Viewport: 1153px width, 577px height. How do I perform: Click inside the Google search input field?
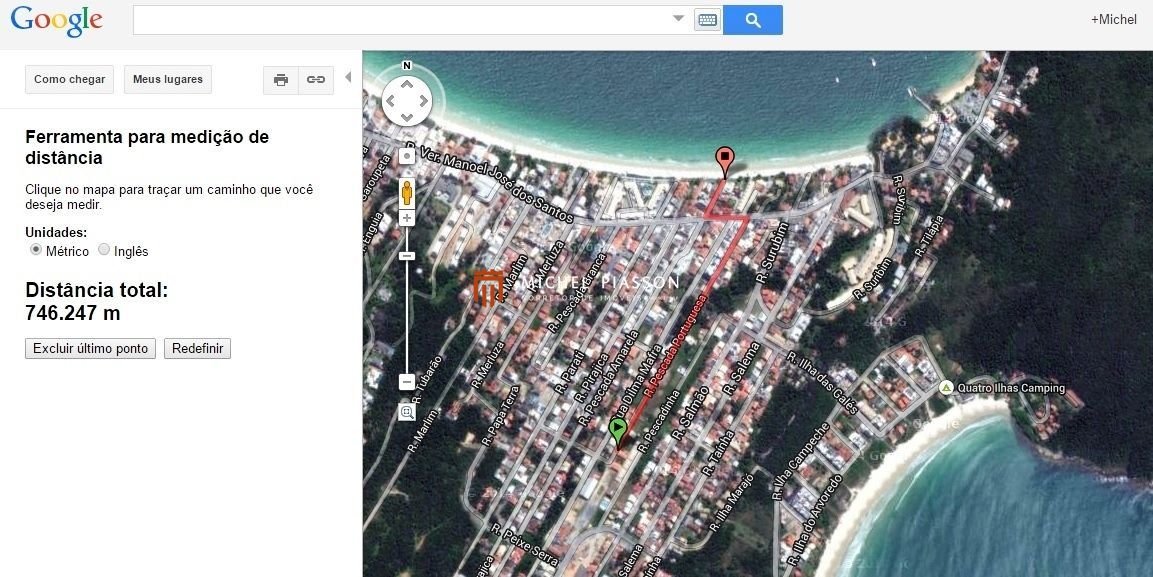(x=400, y=20)
